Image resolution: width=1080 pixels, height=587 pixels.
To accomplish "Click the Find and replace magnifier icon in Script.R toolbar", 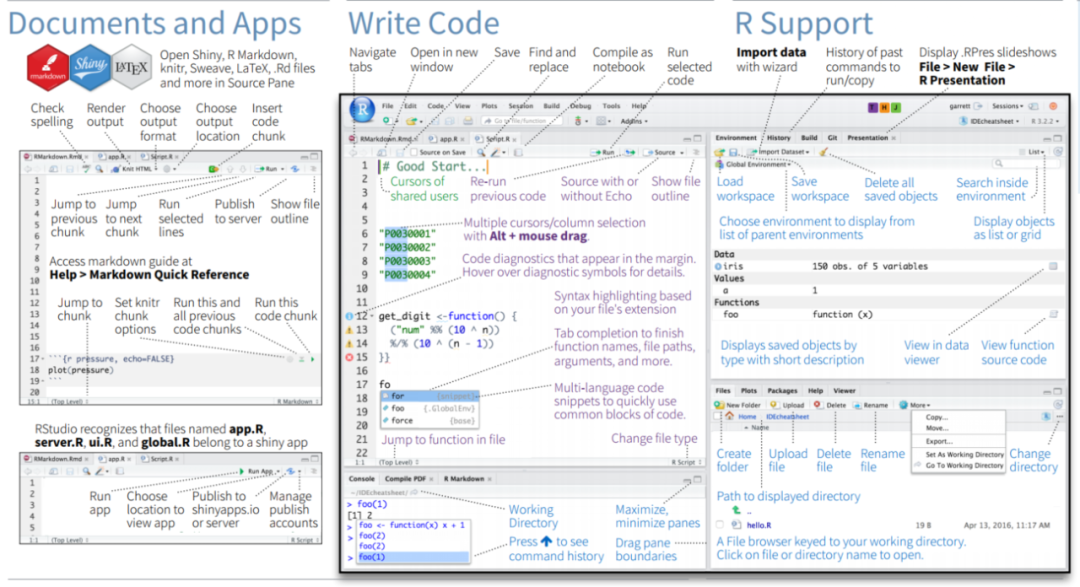I will pyautogui.click(x=481, y=152).
